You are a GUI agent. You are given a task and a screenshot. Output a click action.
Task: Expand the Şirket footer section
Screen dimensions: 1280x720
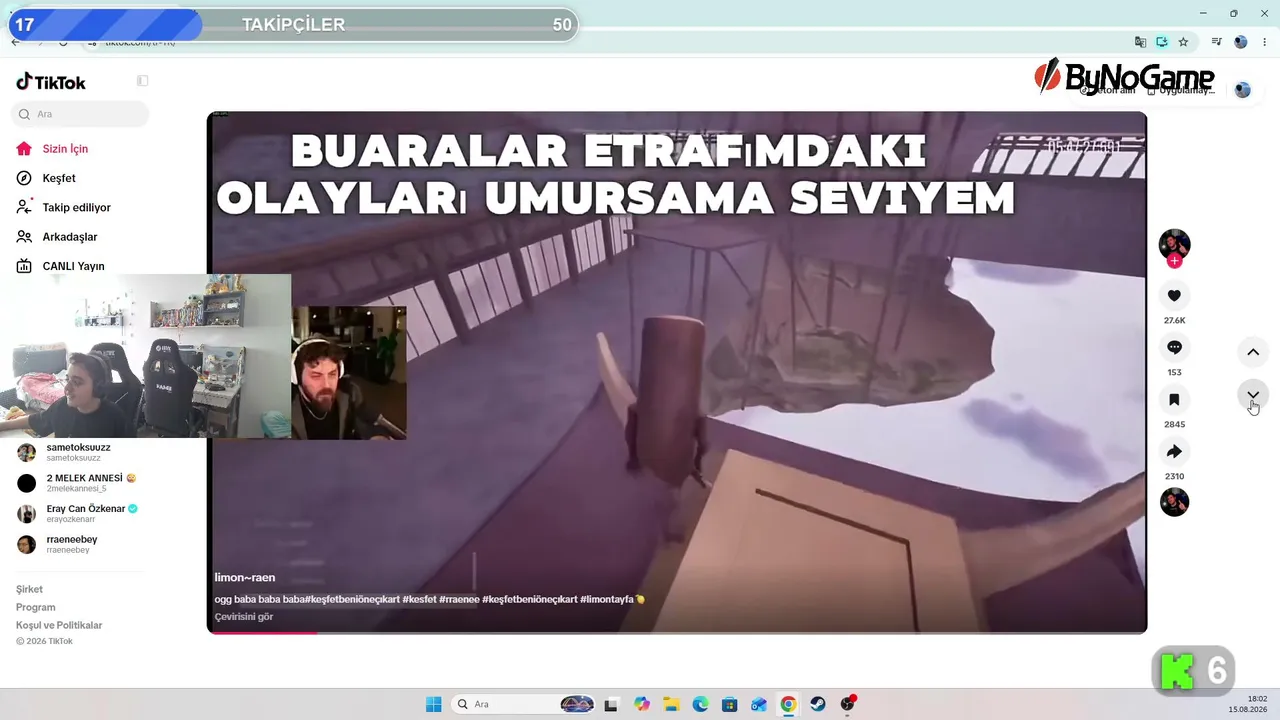pos(30,589)
